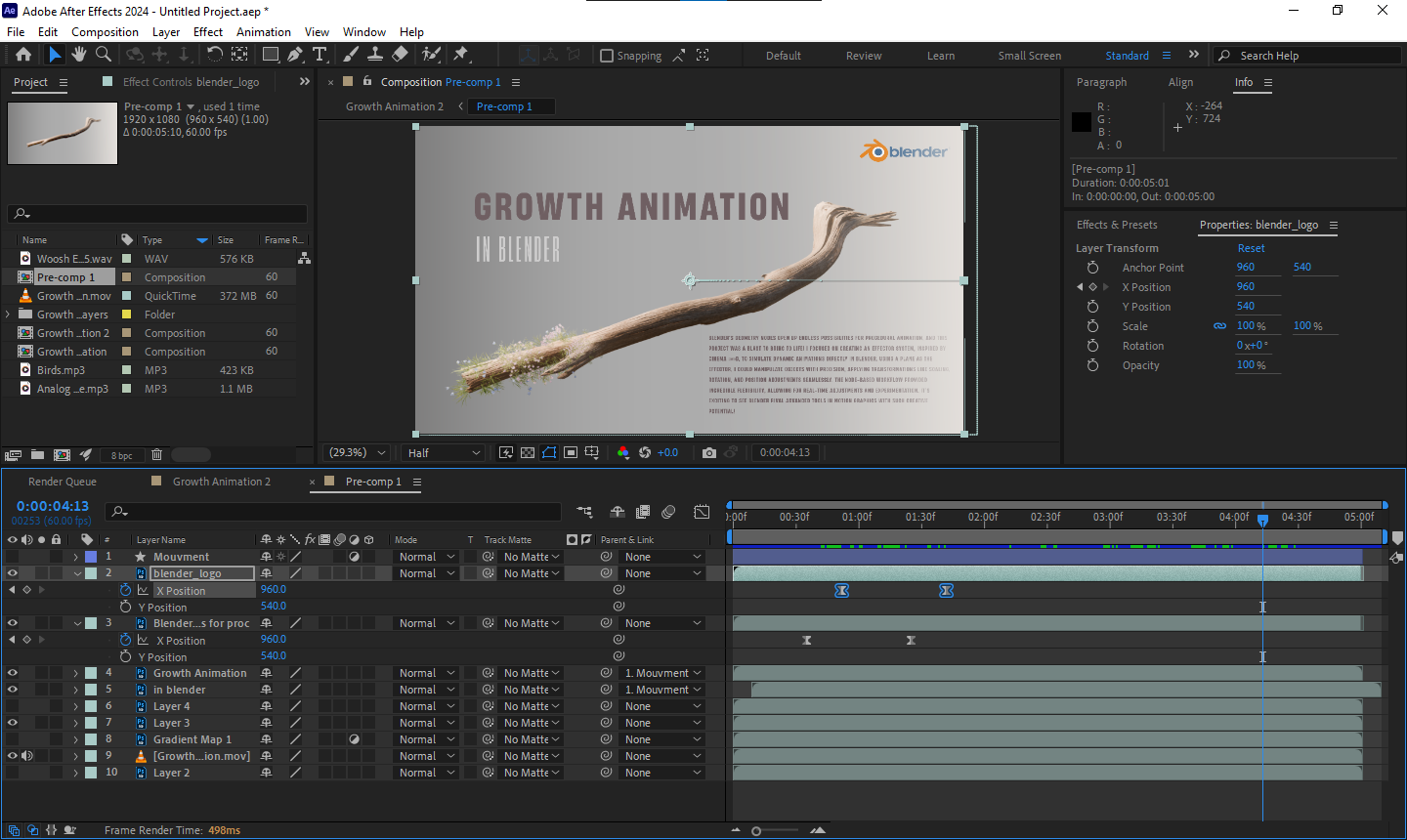The image size is (1407, 840).
Task: Open the Composition menu
Action: pyautogui.click(x=105, y=31)
